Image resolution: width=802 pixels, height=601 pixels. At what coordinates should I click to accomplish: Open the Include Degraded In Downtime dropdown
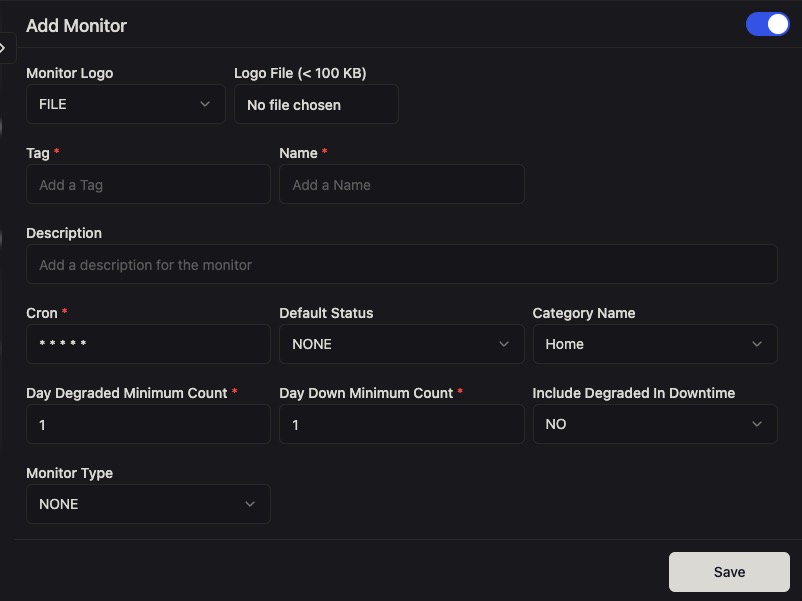[655, 424]
